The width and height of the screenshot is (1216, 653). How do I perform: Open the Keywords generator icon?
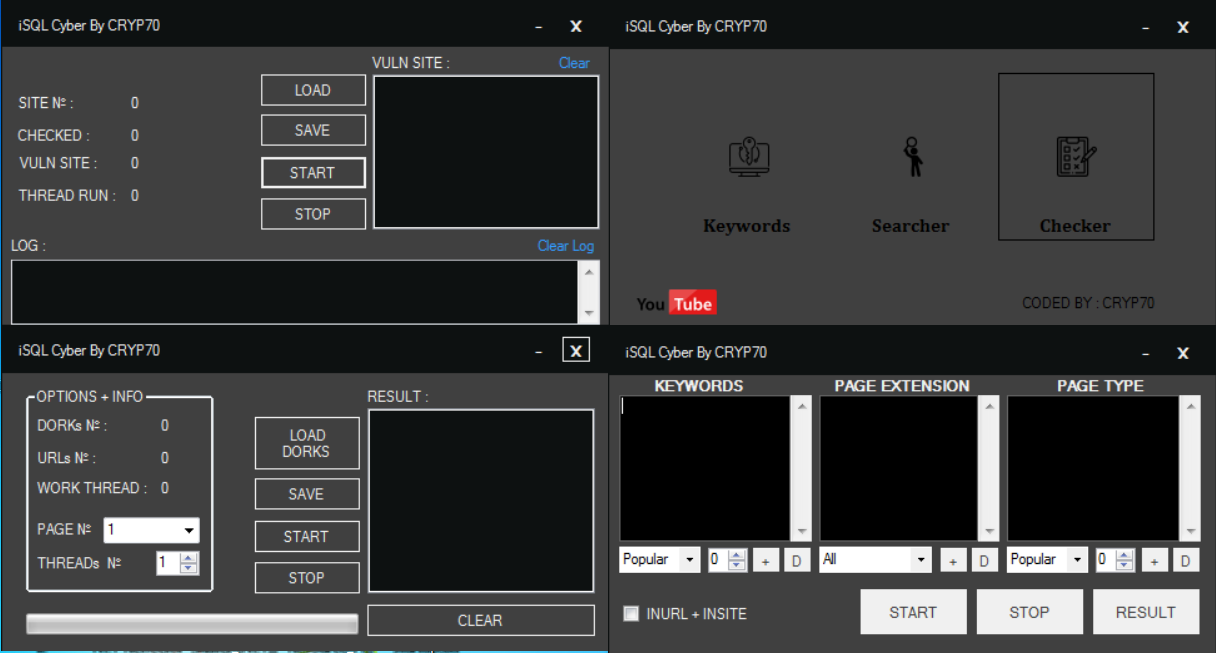click(748, 158)
